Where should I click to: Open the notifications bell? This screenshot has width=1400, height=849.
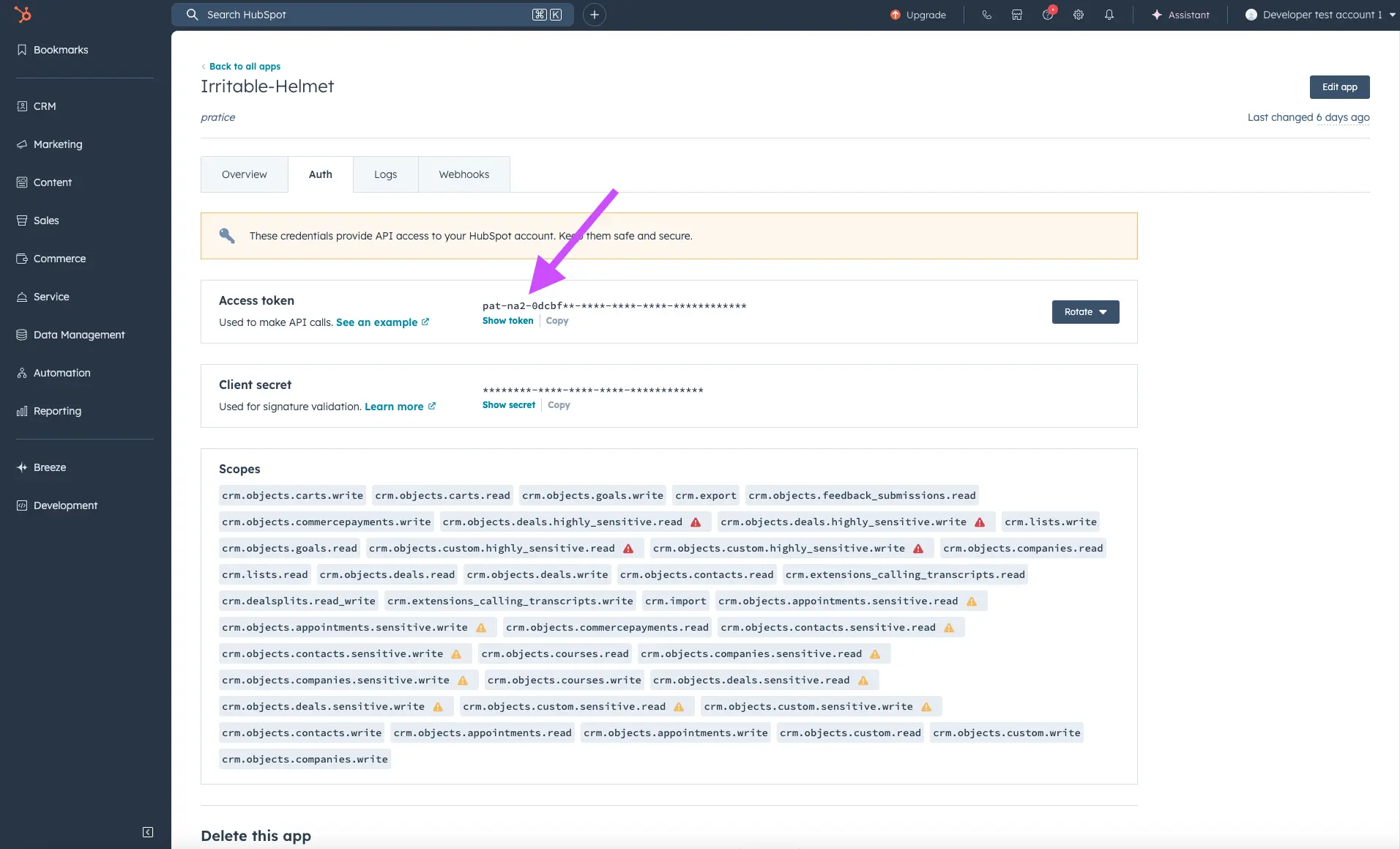click(1109, 15)
